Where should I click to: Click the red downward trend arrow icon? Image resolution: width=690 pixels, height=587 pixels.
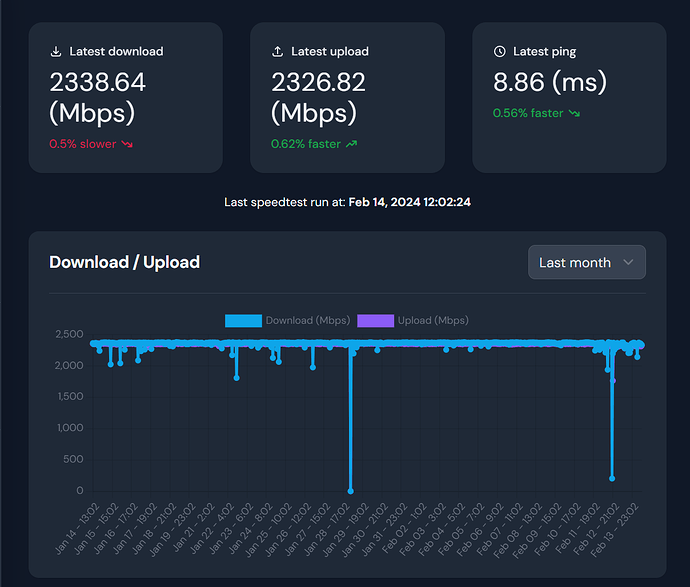[127, 144]
